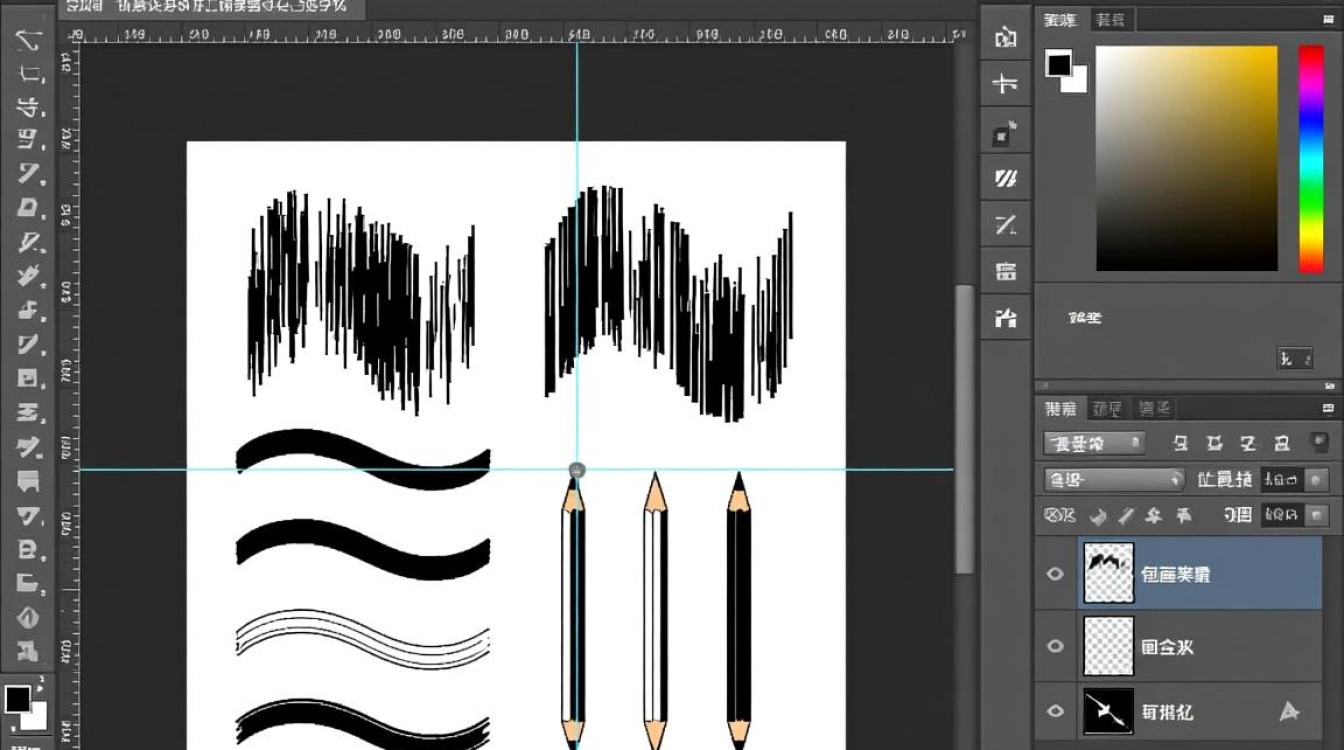
Task: Click the rainbow hue strip in Color panel
Action: point(1311,158)
